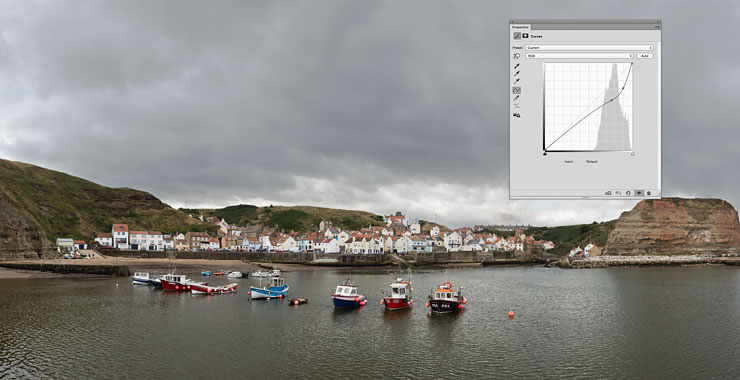Select the white point slider below the curve
740x380 pixels.
[x=632, y=154]
